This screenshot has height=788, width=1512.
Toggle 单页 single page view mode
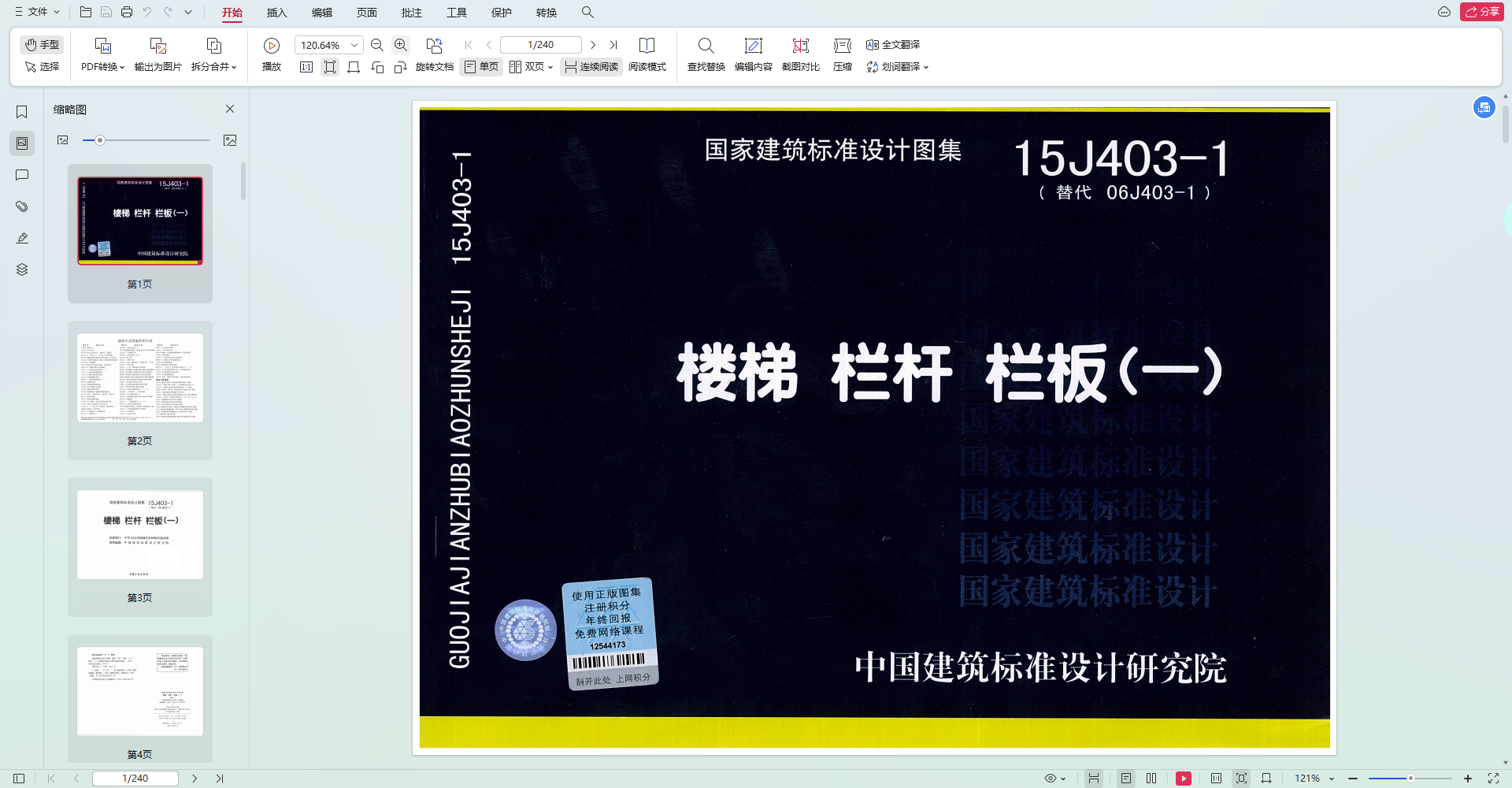(480, 66)
